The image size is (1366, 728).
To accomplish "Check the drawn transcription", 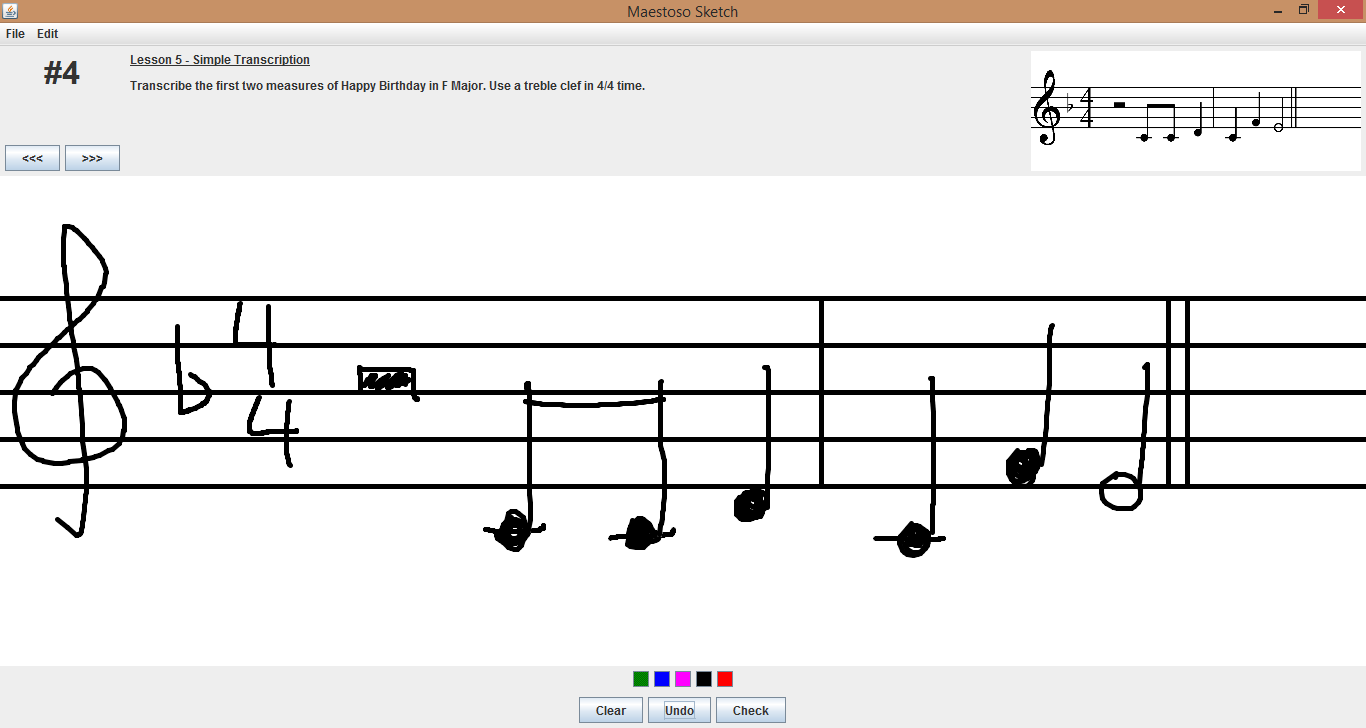I will click(751, 710).
